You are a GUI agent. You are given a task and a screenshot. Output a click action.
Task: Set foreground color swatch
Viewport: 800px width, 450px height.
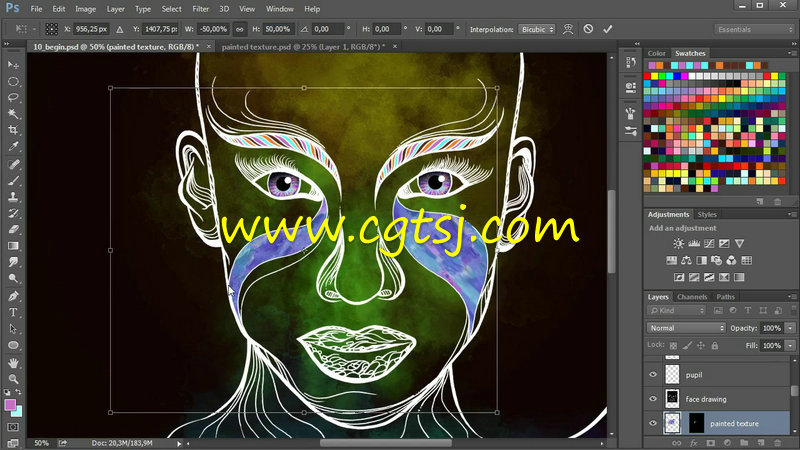click(x=10, y=405)
